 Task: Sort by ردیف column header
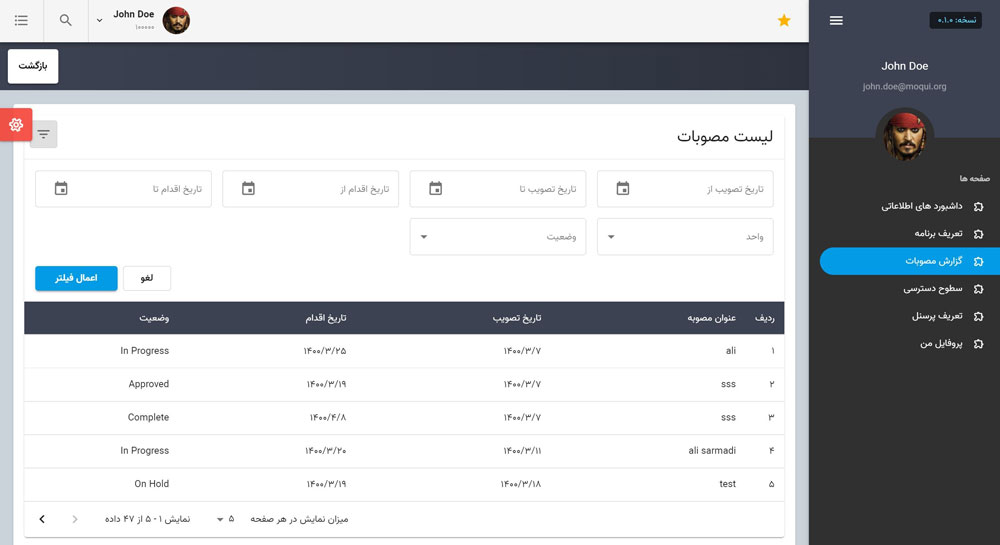[765, 318]
